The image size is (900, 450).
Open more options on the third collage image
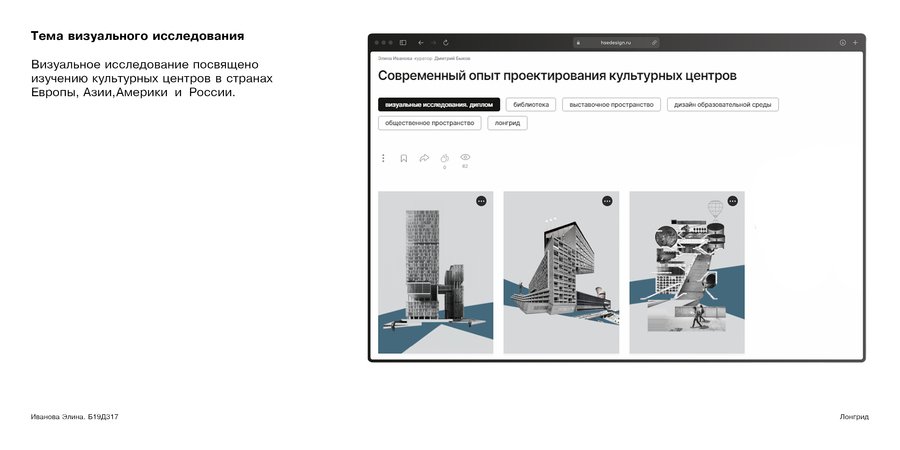pyautogui.click(x=732, y=201)
